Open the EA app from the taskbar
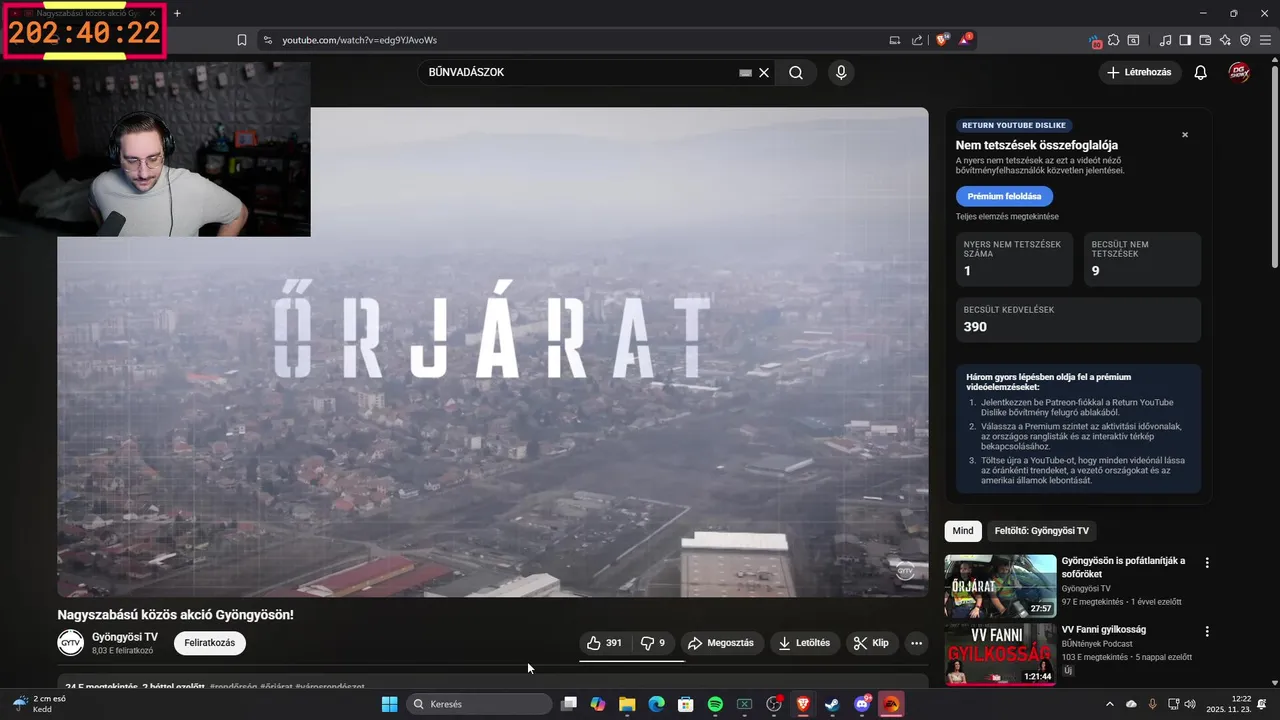Screen dimensions: 1280x720 [x=891, y=704]
